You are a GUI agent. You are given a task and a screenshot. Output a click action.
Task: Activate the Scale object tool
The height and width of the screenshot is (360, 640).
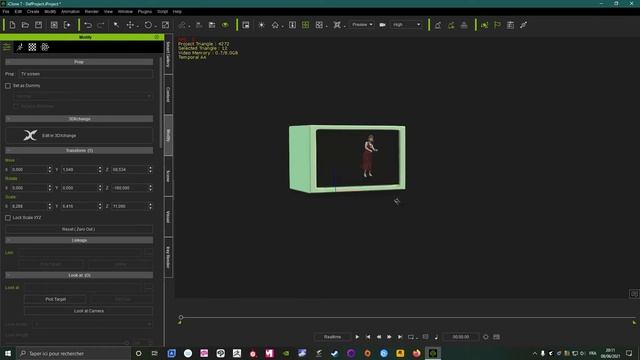(x=165, y=25)
